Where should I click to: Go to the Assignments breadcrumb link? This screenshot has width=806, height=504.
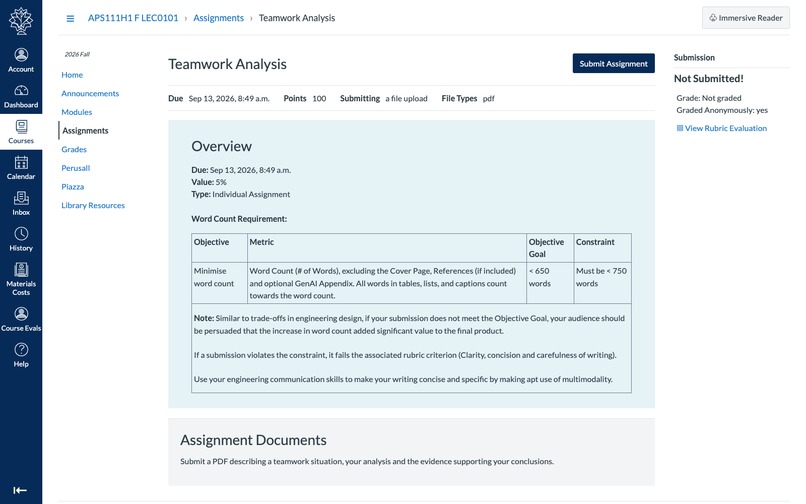218,18
